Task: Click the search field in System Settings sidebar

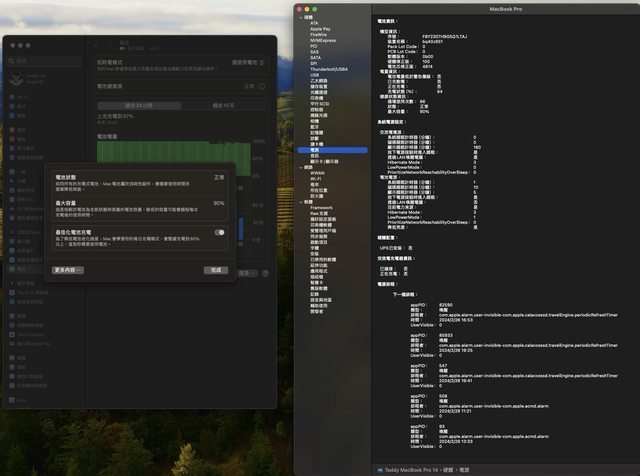Action: [x=44, y=61]
